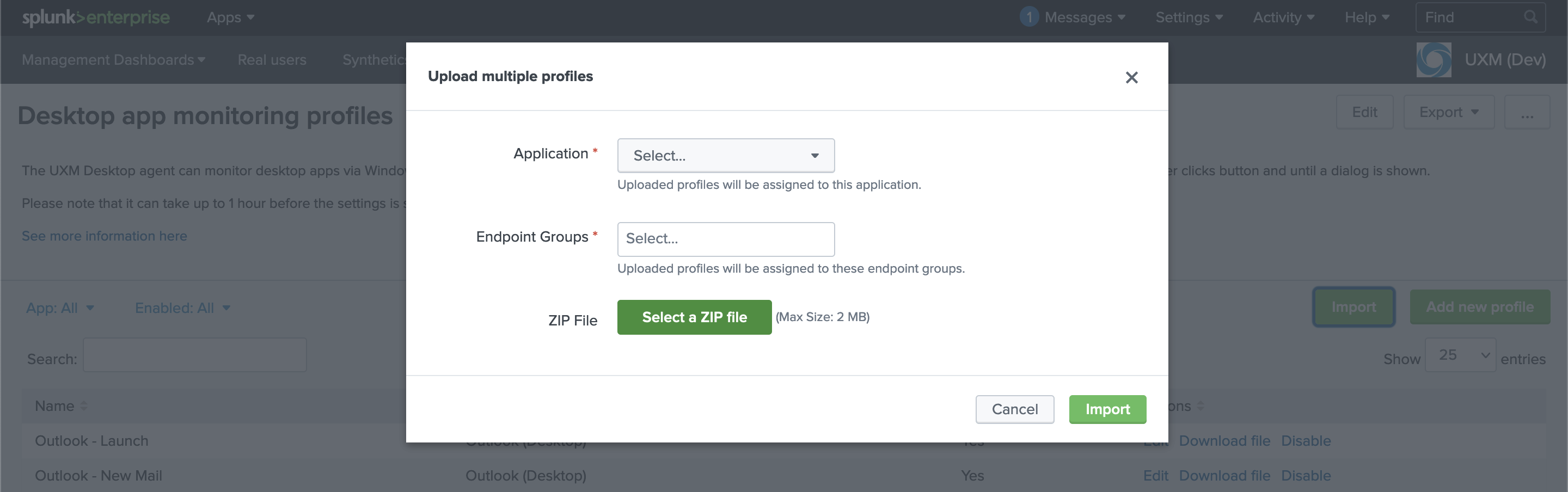1568x492 pixels.
Task: Open the App: All filter
Action: click(x=60, y=307)
